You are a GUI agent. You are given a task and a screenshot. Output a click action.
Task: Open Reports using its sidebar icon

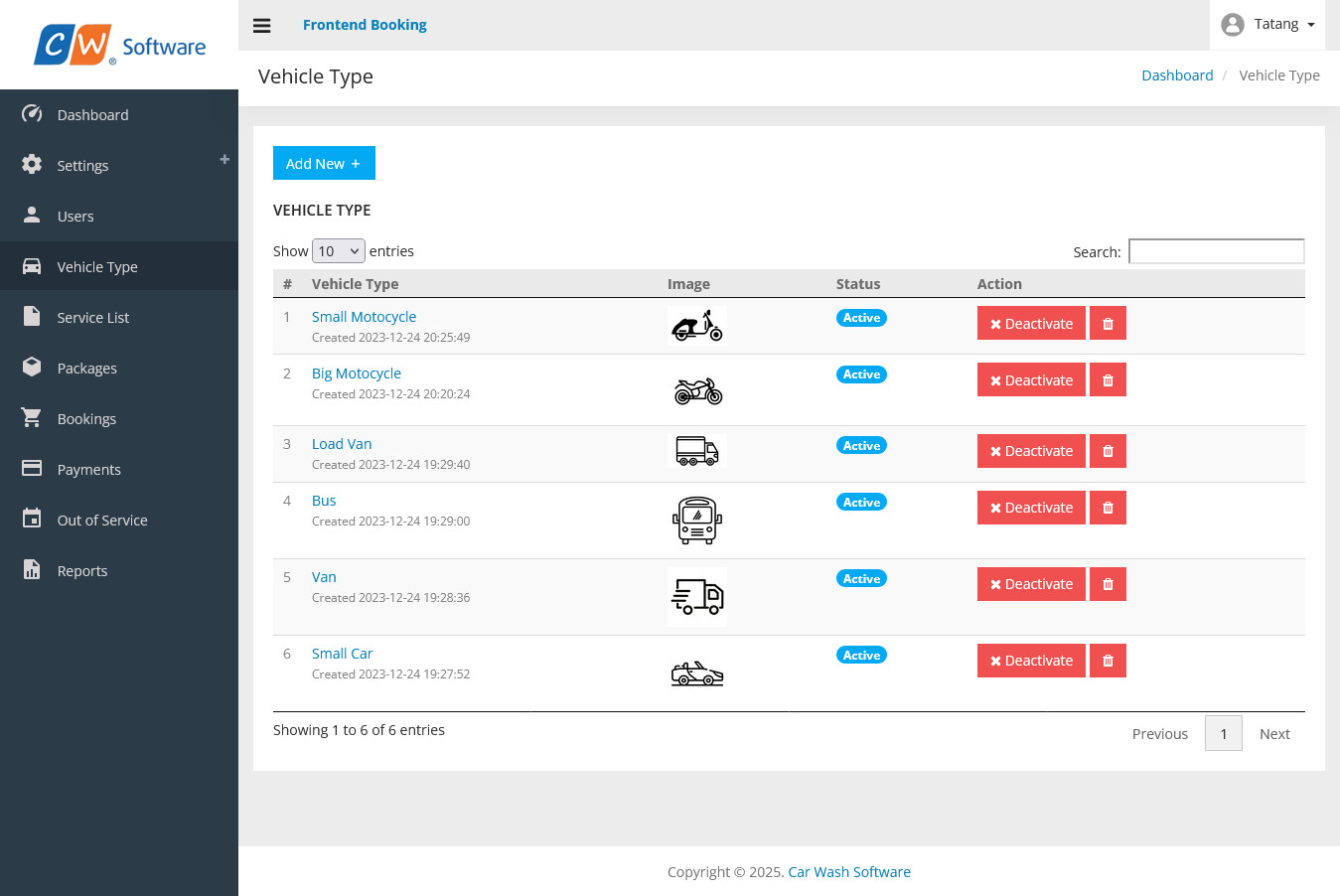pyautogui.click(x=30, y=570)
